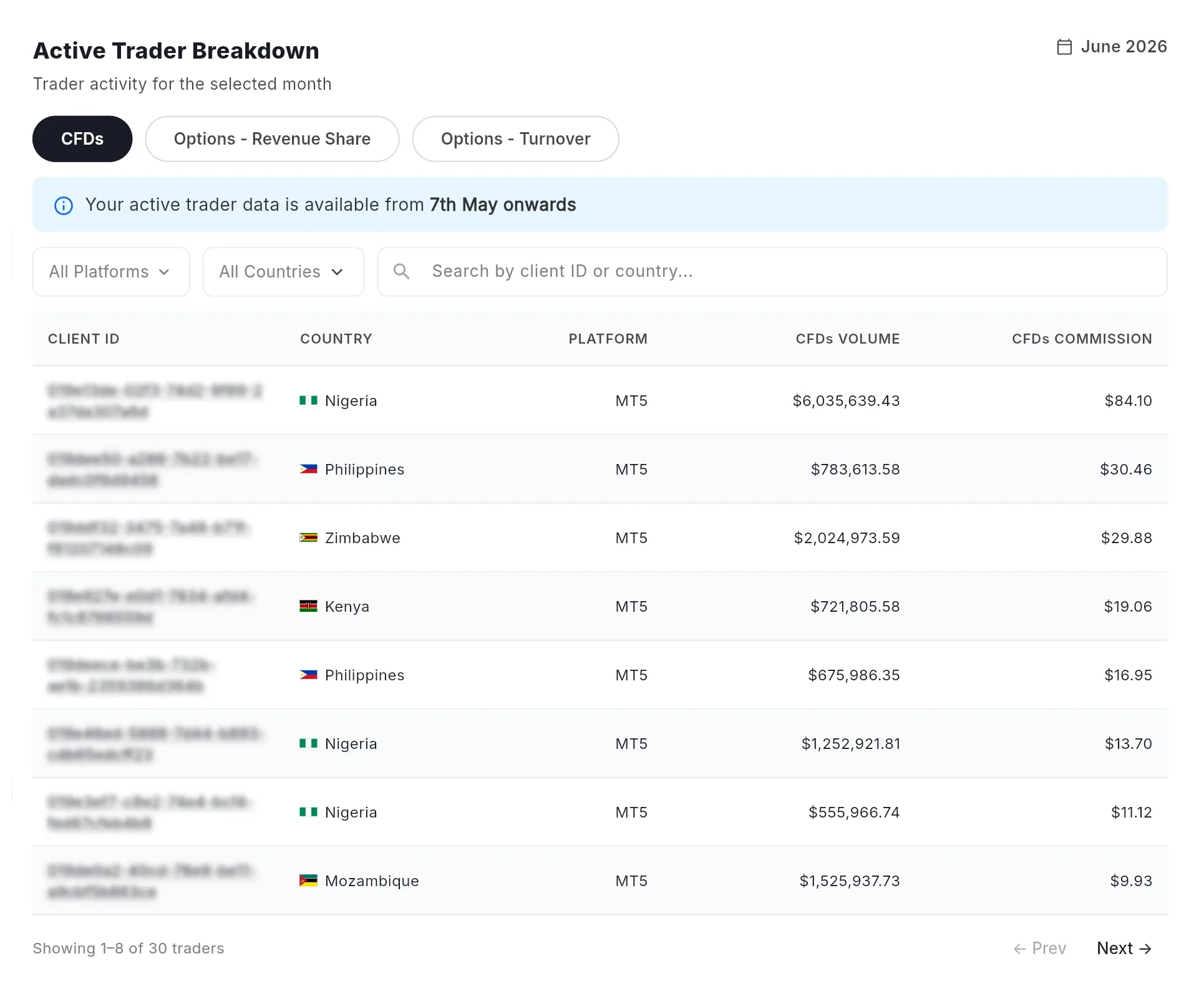Select the volume value $783,613.58
This screenshot has height=1004, width=1204.
click(x=855, y=470)
